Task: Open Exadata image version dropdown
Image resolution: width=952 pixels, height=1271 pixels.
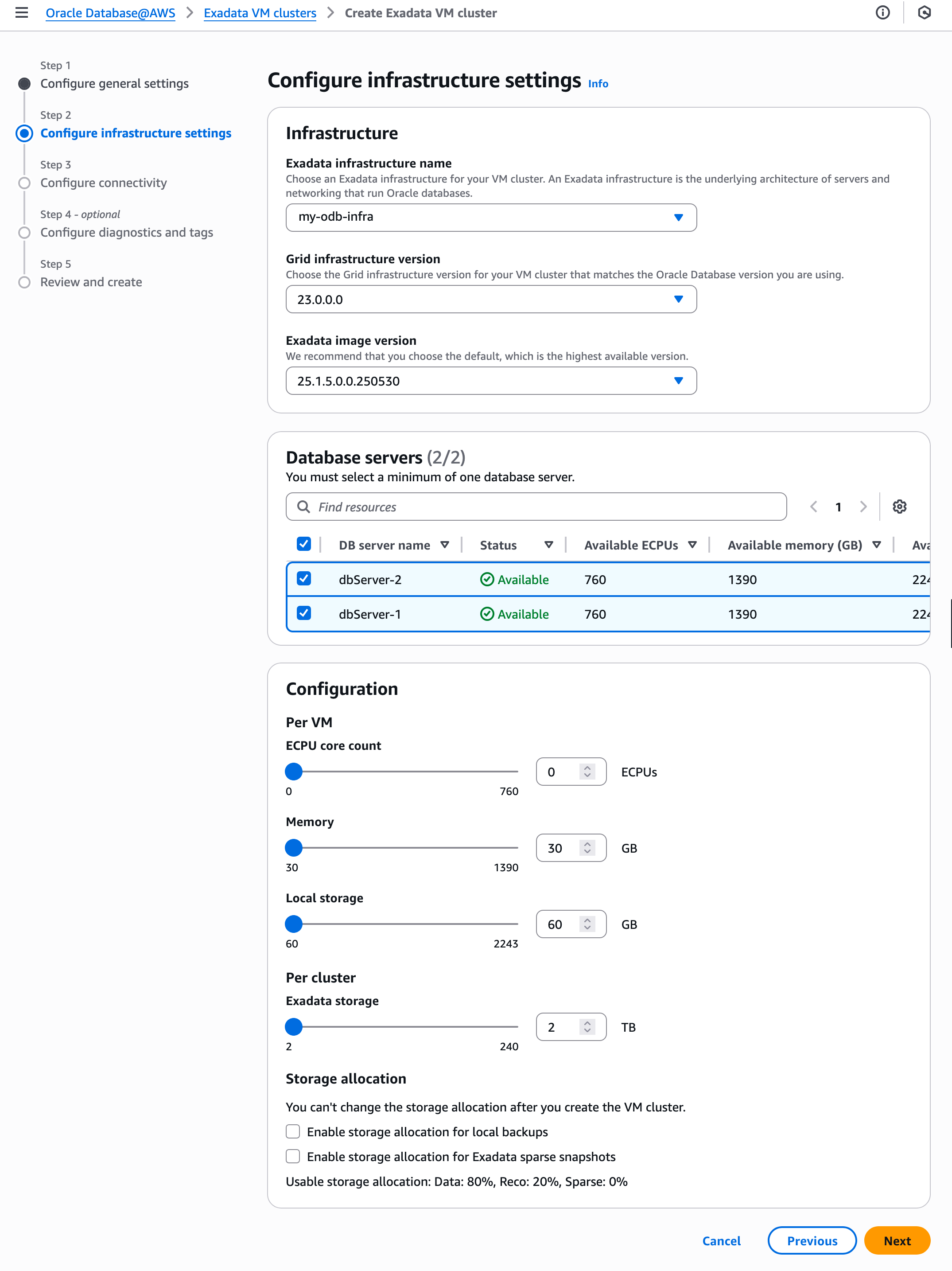Action: [491, 381]
